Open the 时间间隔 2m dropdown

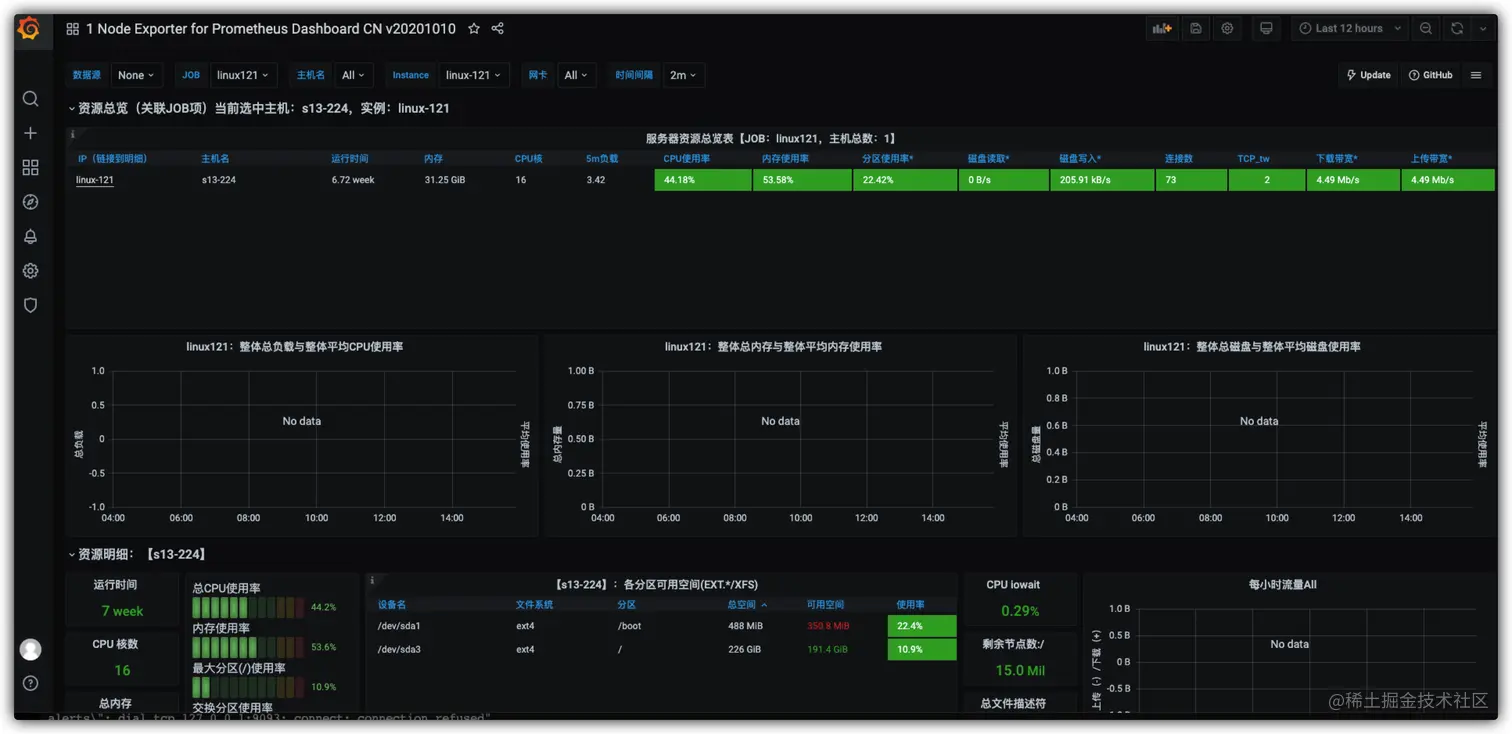tap(684, 75)
